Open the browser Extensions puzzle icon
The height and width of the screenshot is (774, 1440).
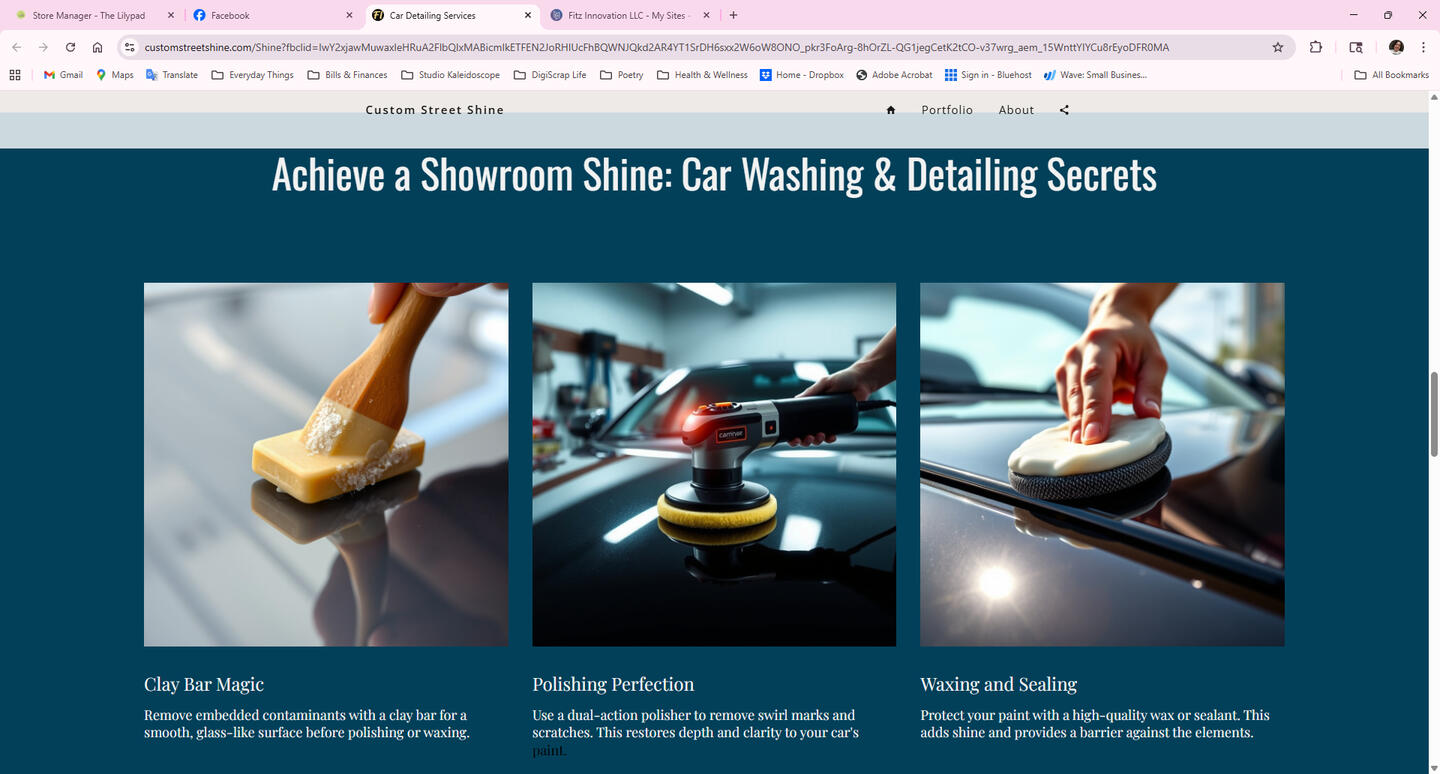pyautogui.click(x=1316, y=47)
